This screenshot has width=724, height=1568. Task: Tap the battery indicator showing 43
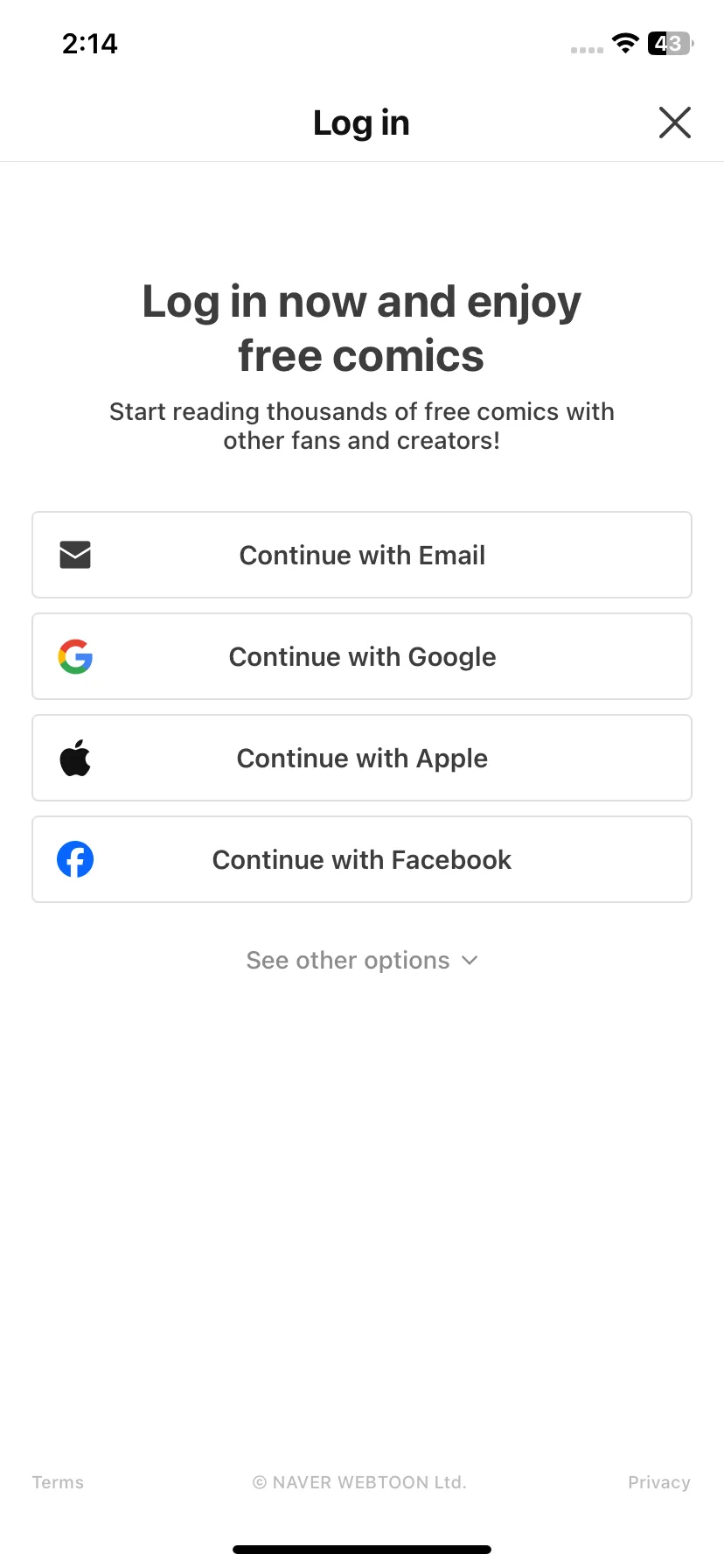671,43
